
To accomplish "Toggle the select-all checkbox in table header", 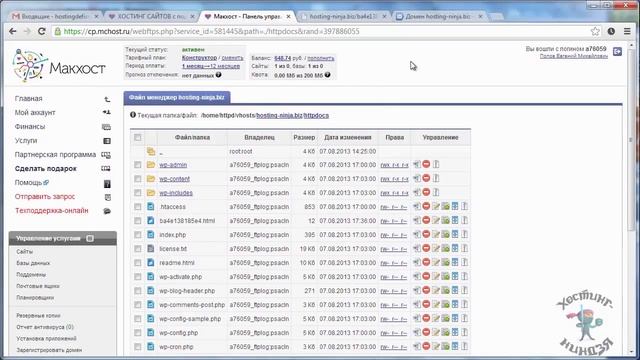I will [x=138, y=138].
